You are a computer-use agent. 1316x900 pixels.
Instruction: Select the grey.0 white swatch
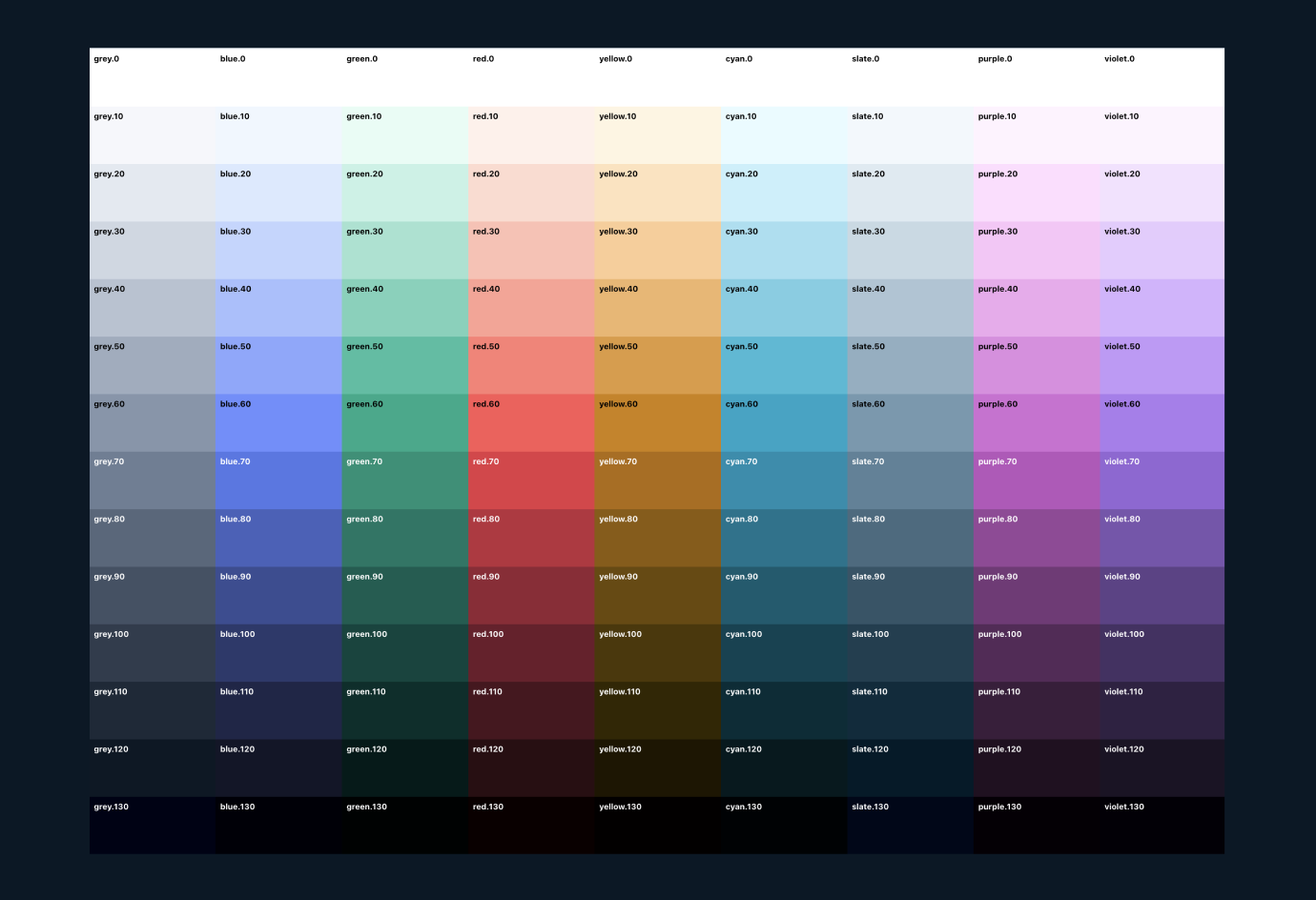pyautogui.click(x=153, y=77)
